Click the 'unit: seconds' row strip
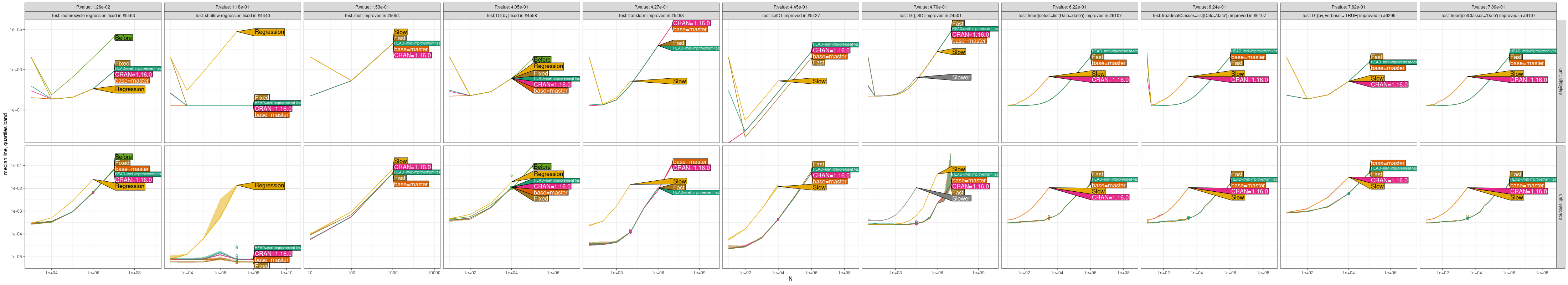 pos(1560,207)
